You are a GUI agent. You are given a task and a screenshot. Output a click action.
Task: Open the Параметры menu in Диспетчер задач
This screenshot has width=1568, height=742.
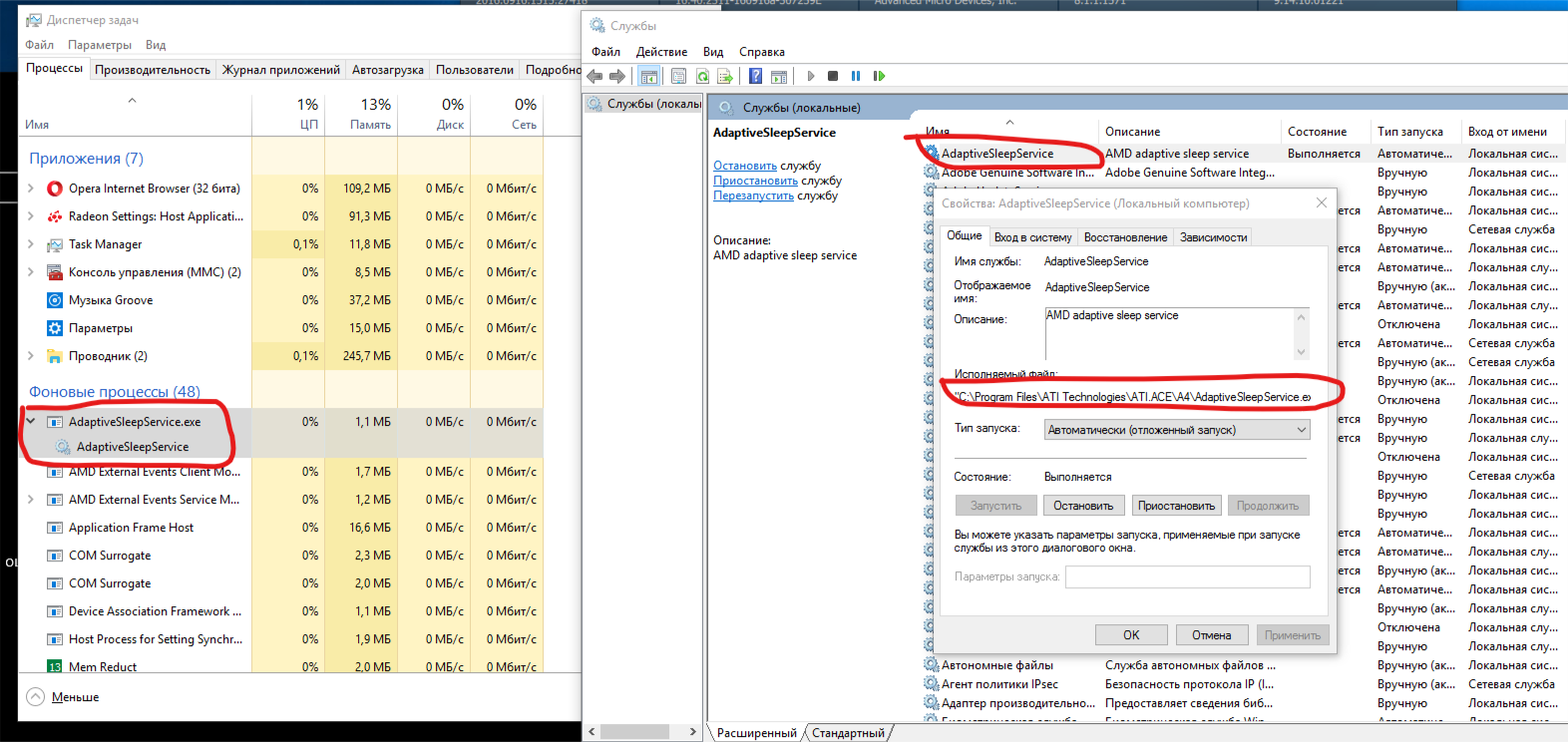tap(100, 45)
